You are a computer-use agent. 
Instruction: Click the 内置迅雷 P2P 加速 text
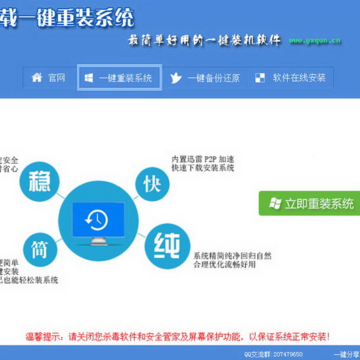pos(203,159)
